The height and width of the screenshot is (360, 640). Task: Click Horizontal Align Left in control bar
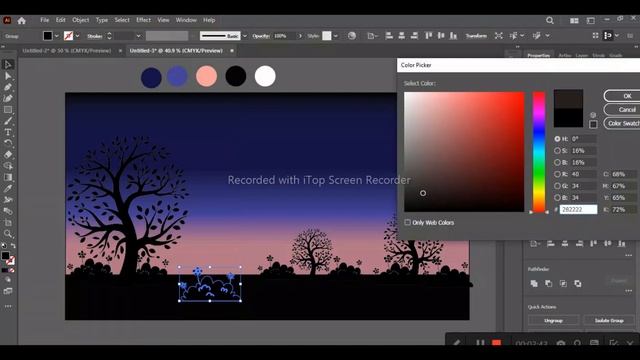[389, 36]
